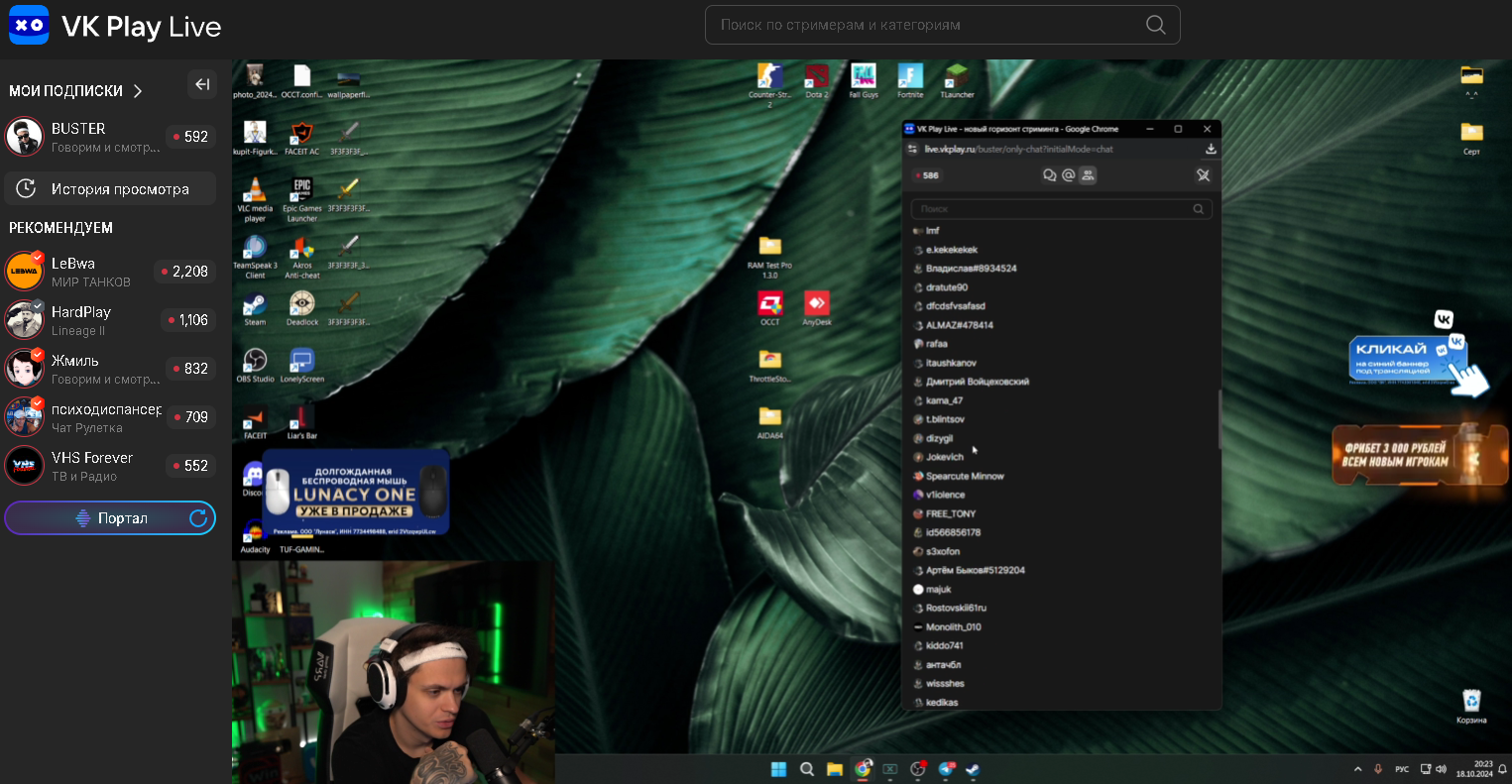
Task: Open the VK Play Live home logo
Action: click(115, 26)
